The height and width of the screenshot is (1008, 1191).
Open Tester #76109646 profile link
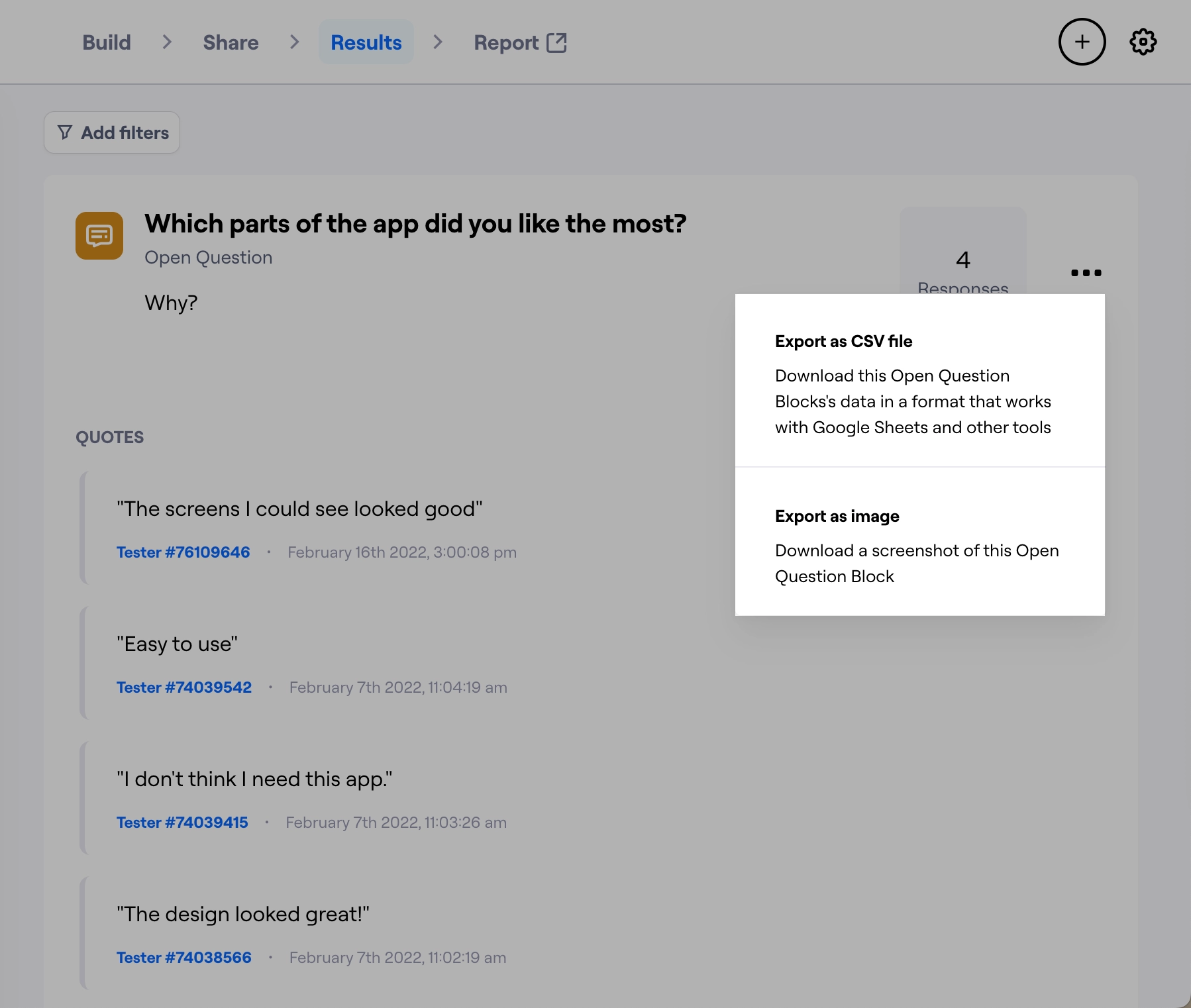pyautogui.click(x=183, y=552)
